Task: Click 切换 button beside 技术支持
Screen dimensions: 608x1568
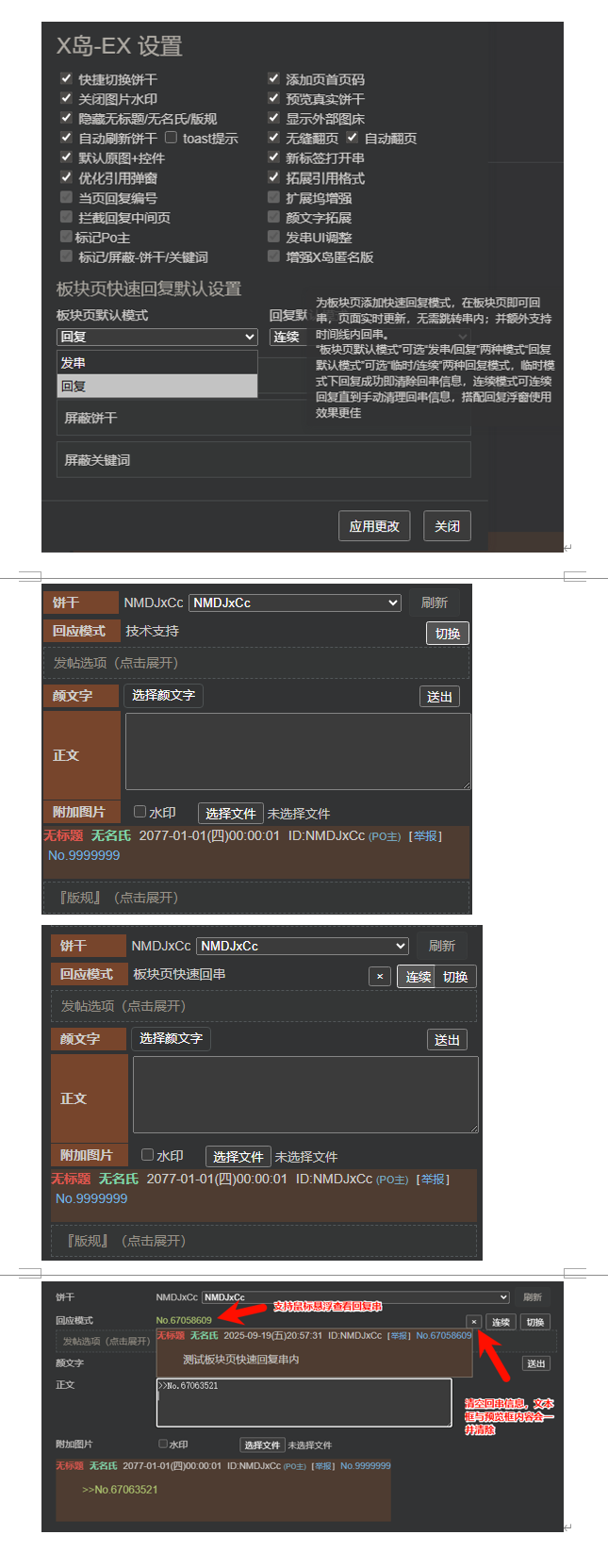Action: click(448, 634)
